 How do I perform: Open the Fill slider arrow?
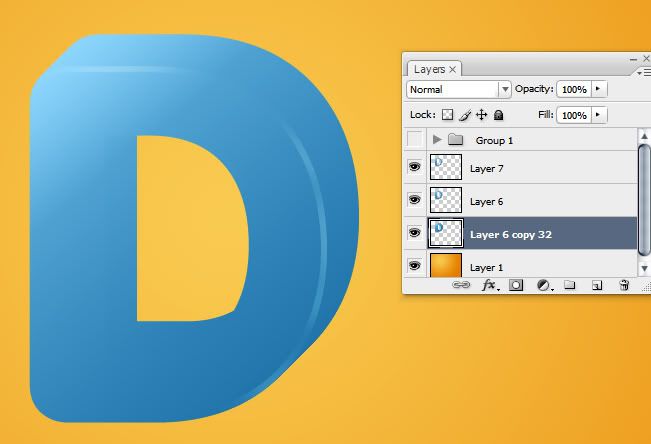point(598,115)
